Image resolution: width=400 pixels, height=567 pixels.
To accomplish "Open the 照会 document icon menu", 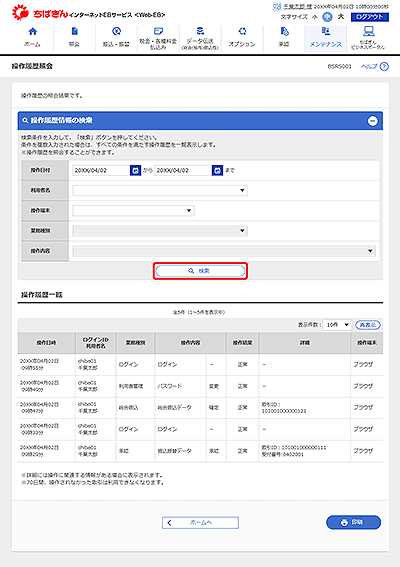I will [x=75, y=31].
